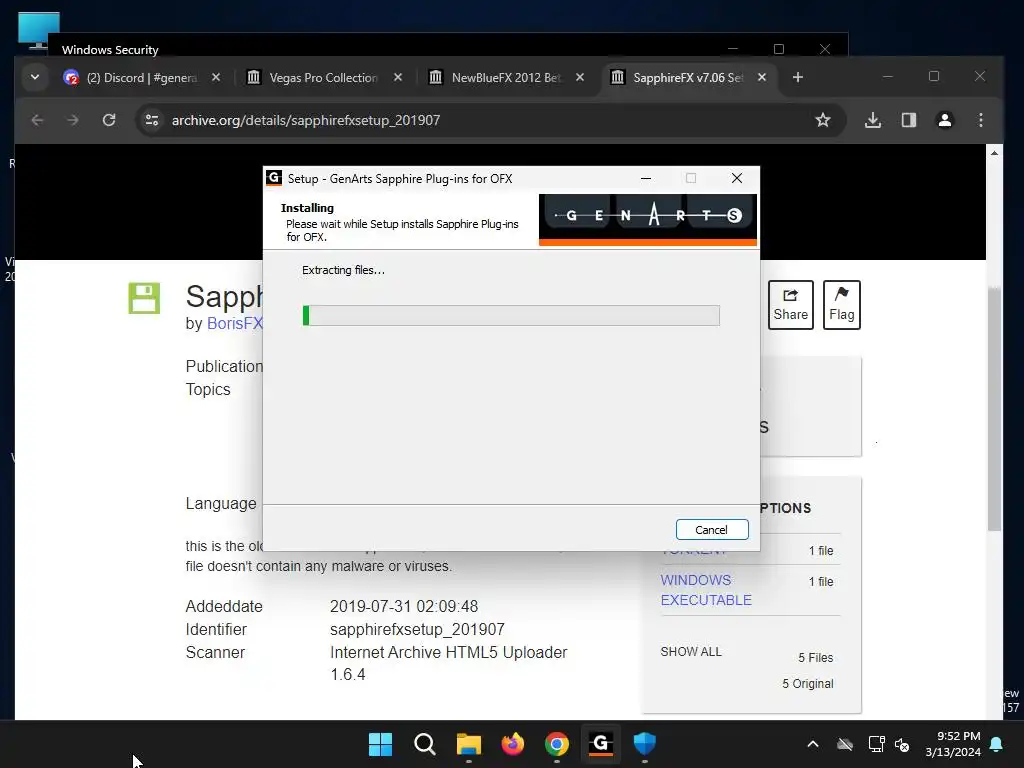Click the Share button on archive page

pos(791,305)
